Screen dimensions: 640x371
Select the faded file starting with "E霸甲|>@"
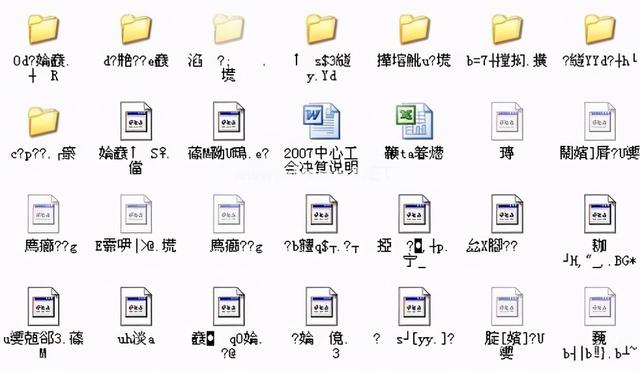click(136, 214)
